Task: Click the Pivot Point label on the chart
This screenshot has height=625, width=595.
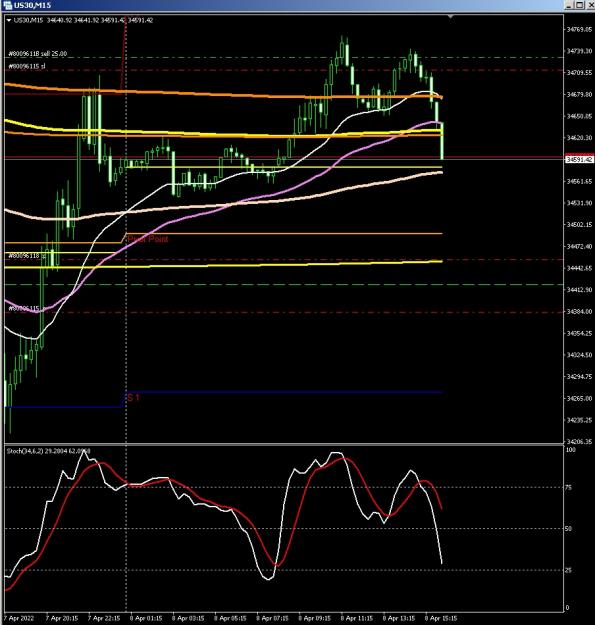Action: [x=148, y=239]
